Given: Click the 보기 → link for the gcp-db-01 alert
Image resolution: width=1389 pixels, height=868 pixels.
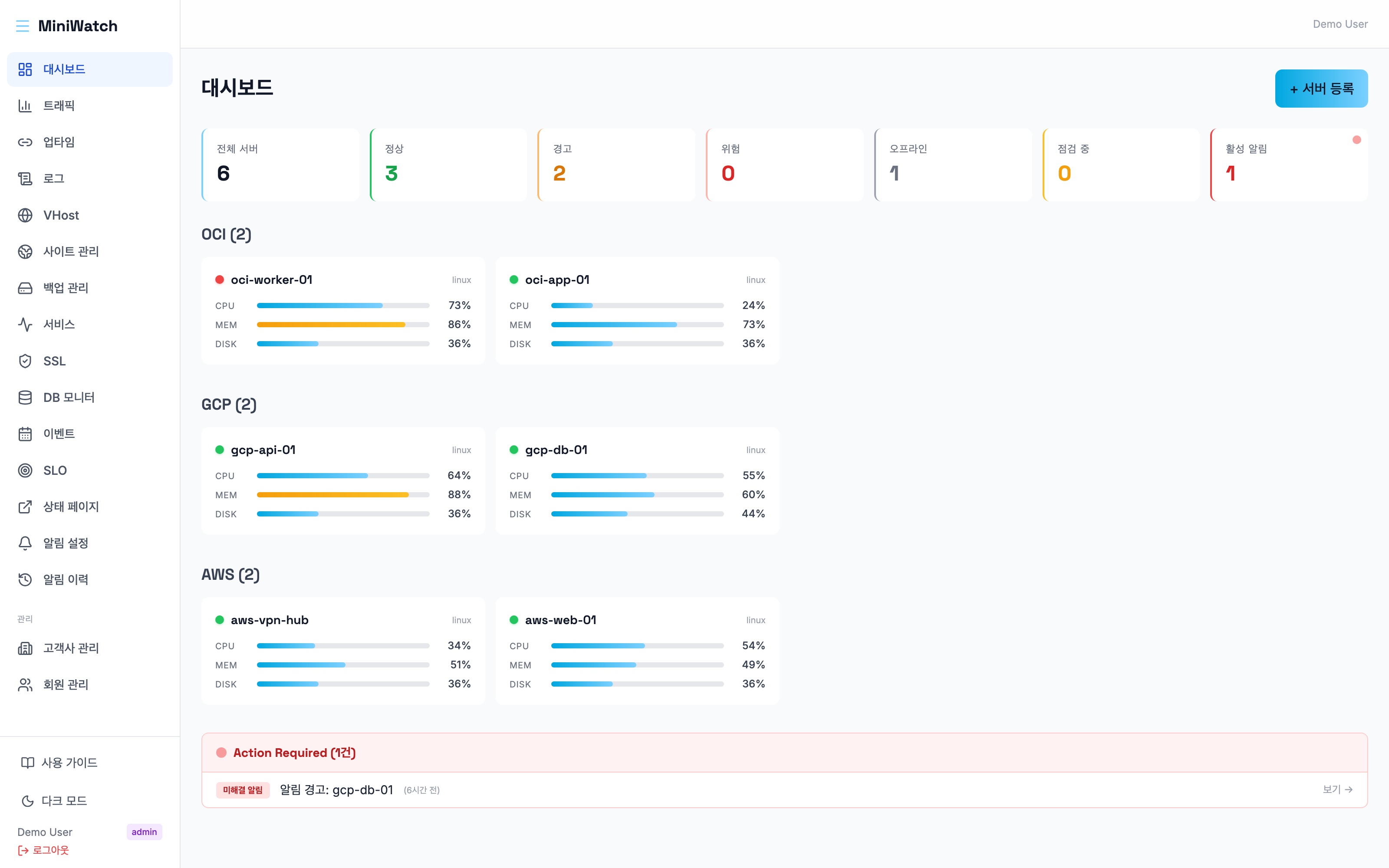Looking at the screenshot, I should click(x=1337, y=789).
